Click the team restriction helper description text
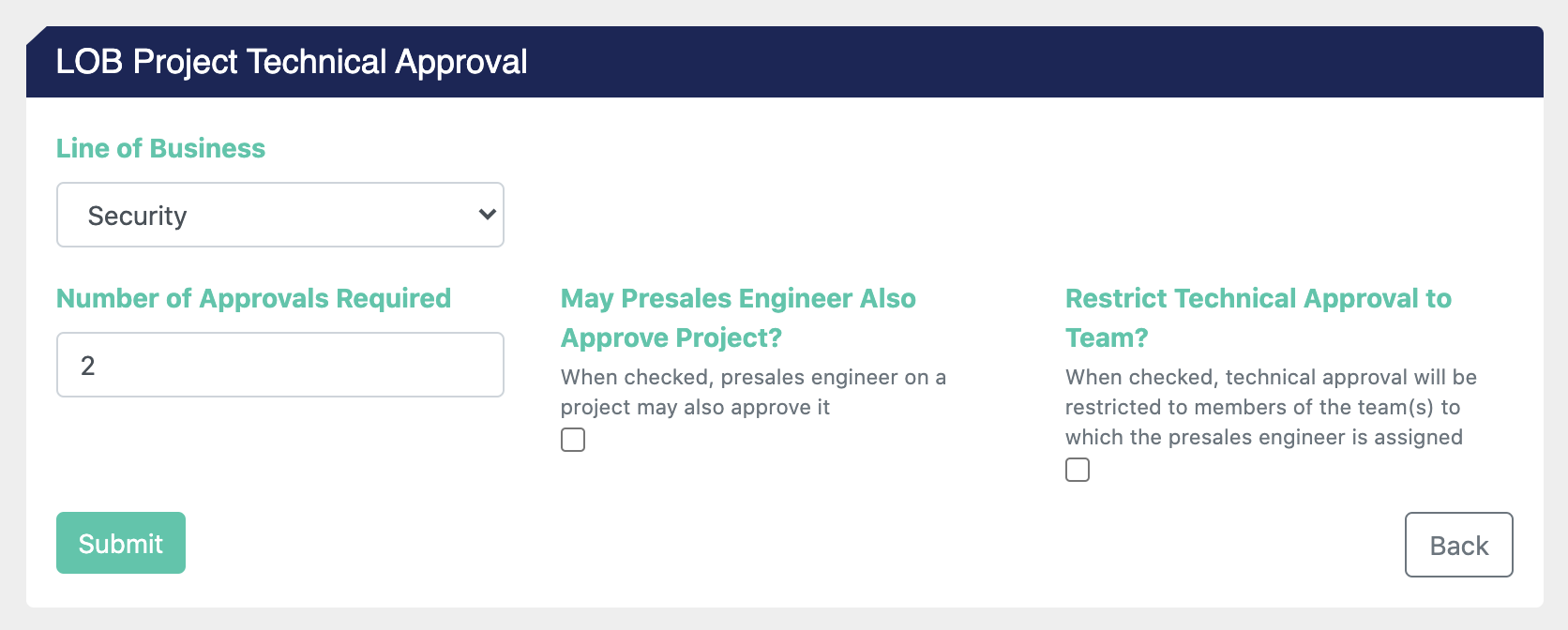The height and width of the screenshot is (630, 1568). [1270, 407]
